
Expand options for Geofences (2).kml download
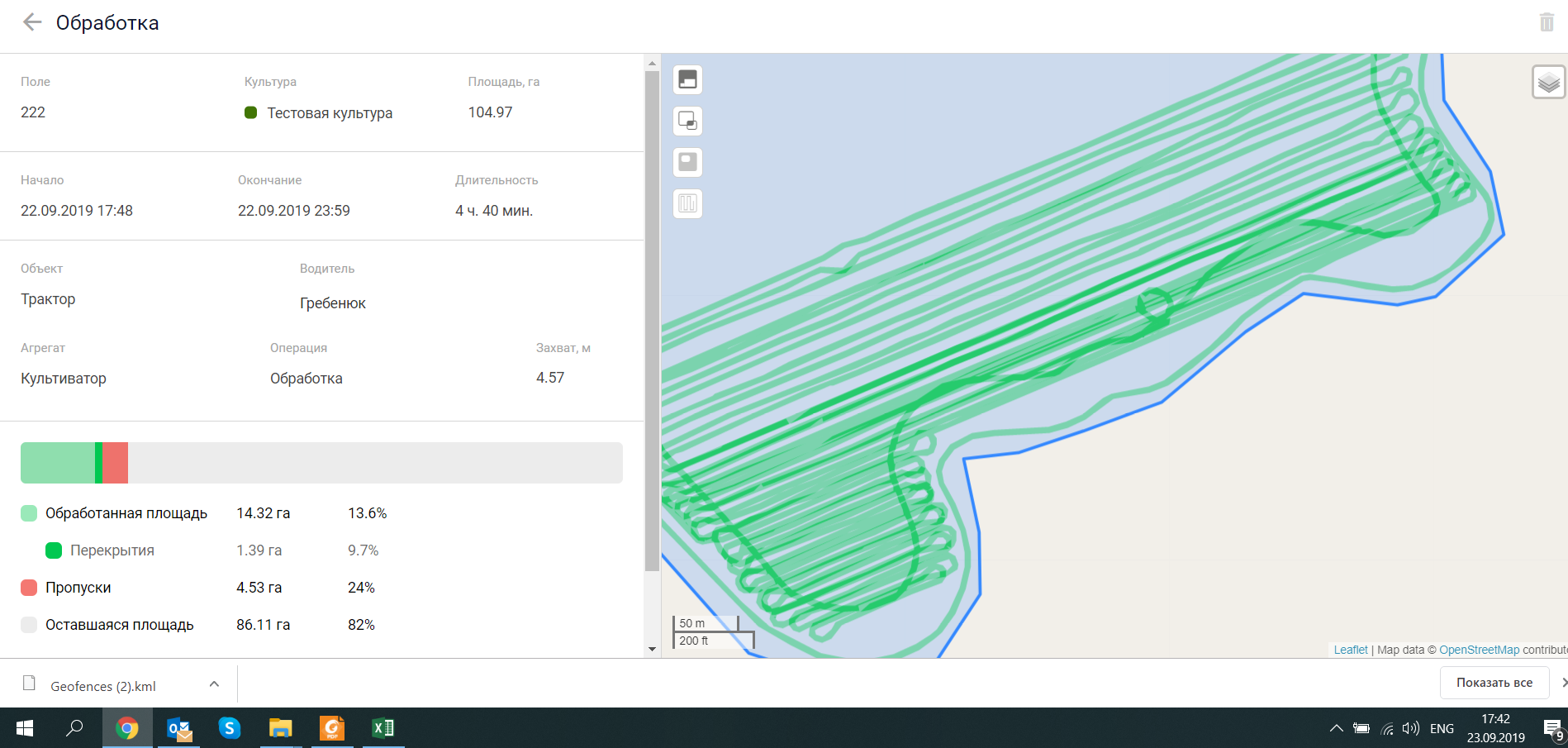[x=214, y=684]
